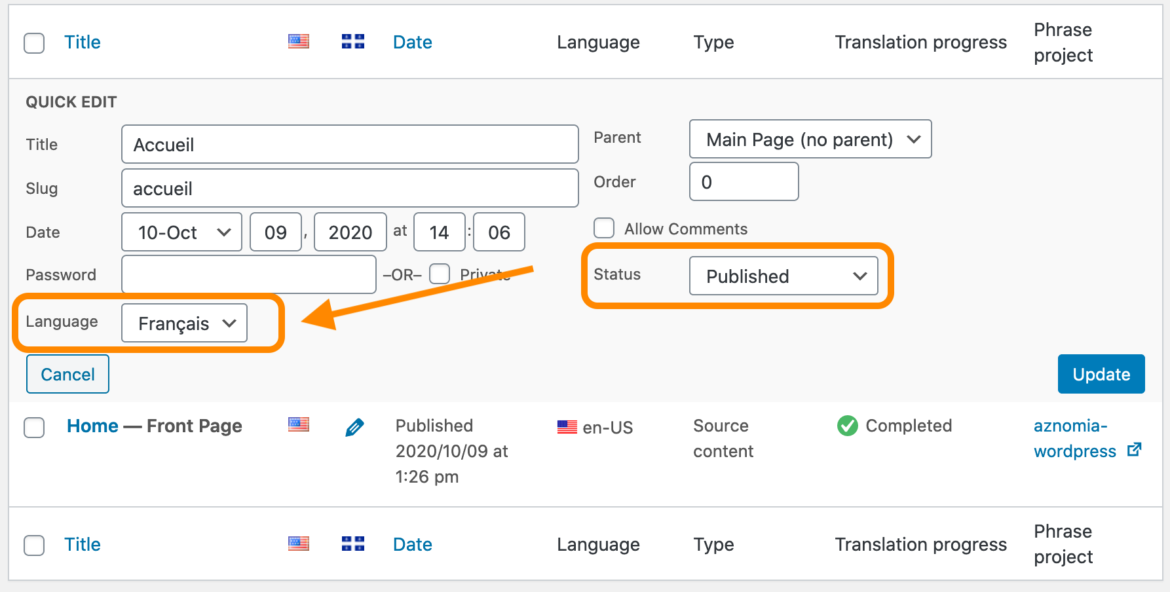Check the Private checkbox
1170x592 pixels.
click(440, 273)
